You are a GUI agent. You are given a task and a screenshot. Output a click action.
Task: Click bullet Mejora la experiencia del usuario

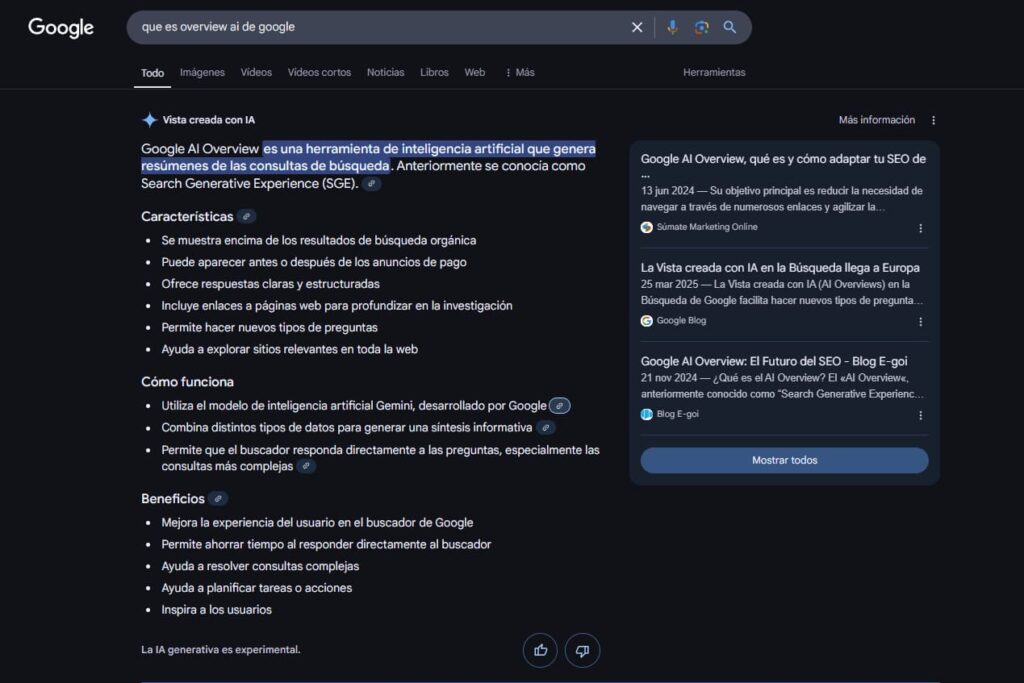click(317, 523)
